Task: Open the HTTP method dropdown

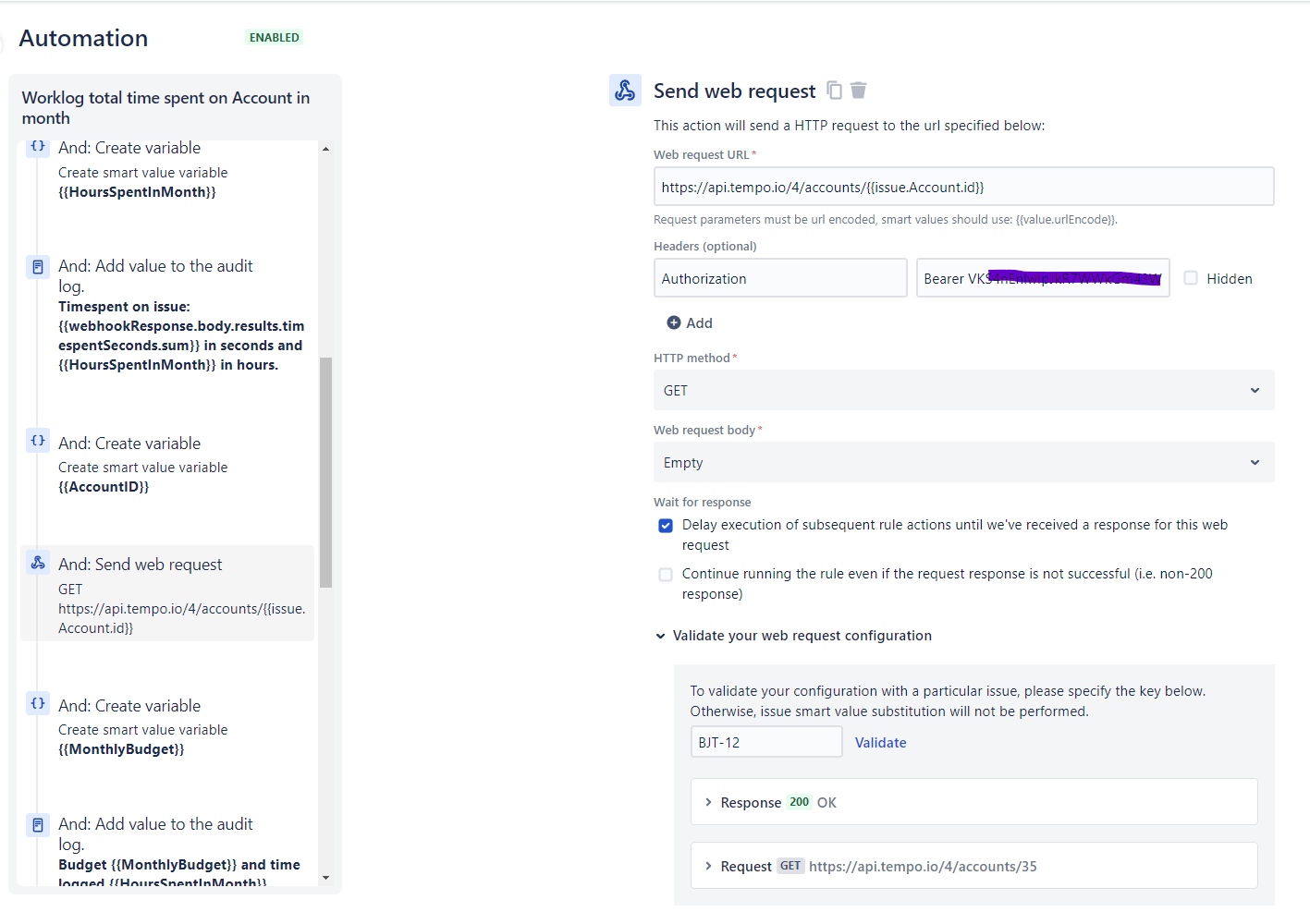Action: tap(963, 390)
